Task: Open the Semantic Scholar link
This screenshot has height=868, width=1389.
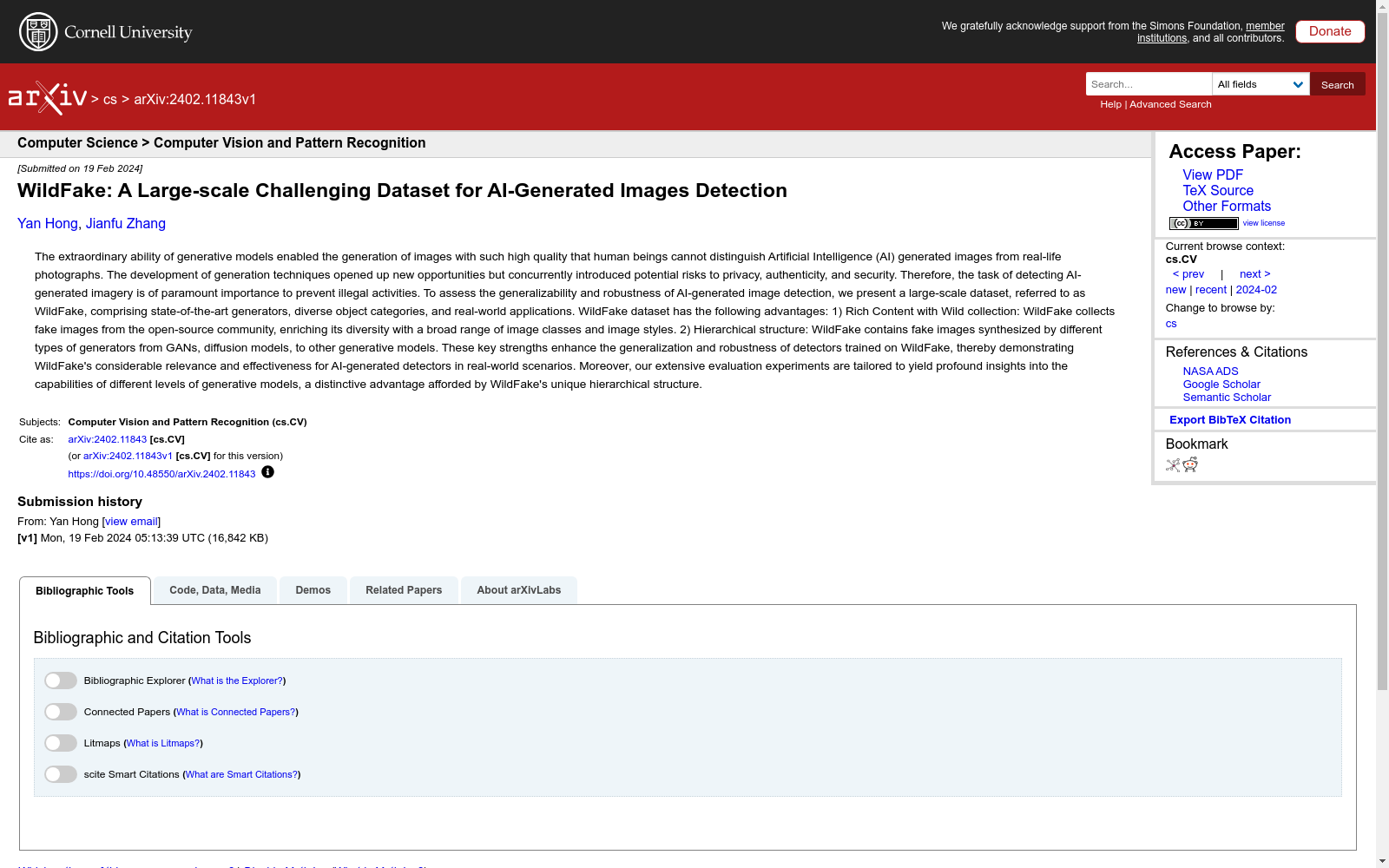Action: 1227,397
